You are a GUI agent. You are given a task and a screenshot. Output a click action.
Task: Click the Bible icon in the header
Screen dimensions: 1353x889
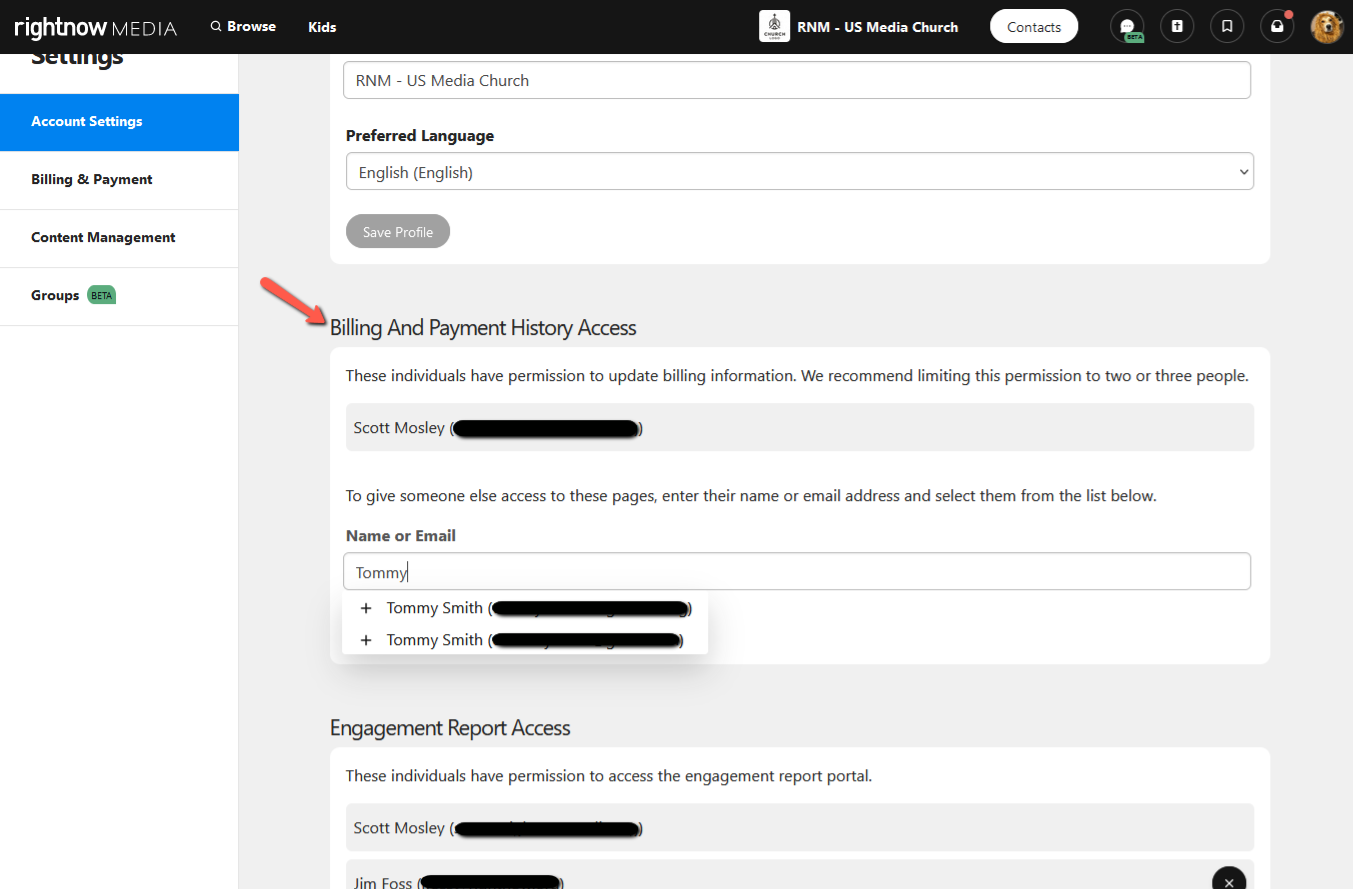coord(1177,27)
